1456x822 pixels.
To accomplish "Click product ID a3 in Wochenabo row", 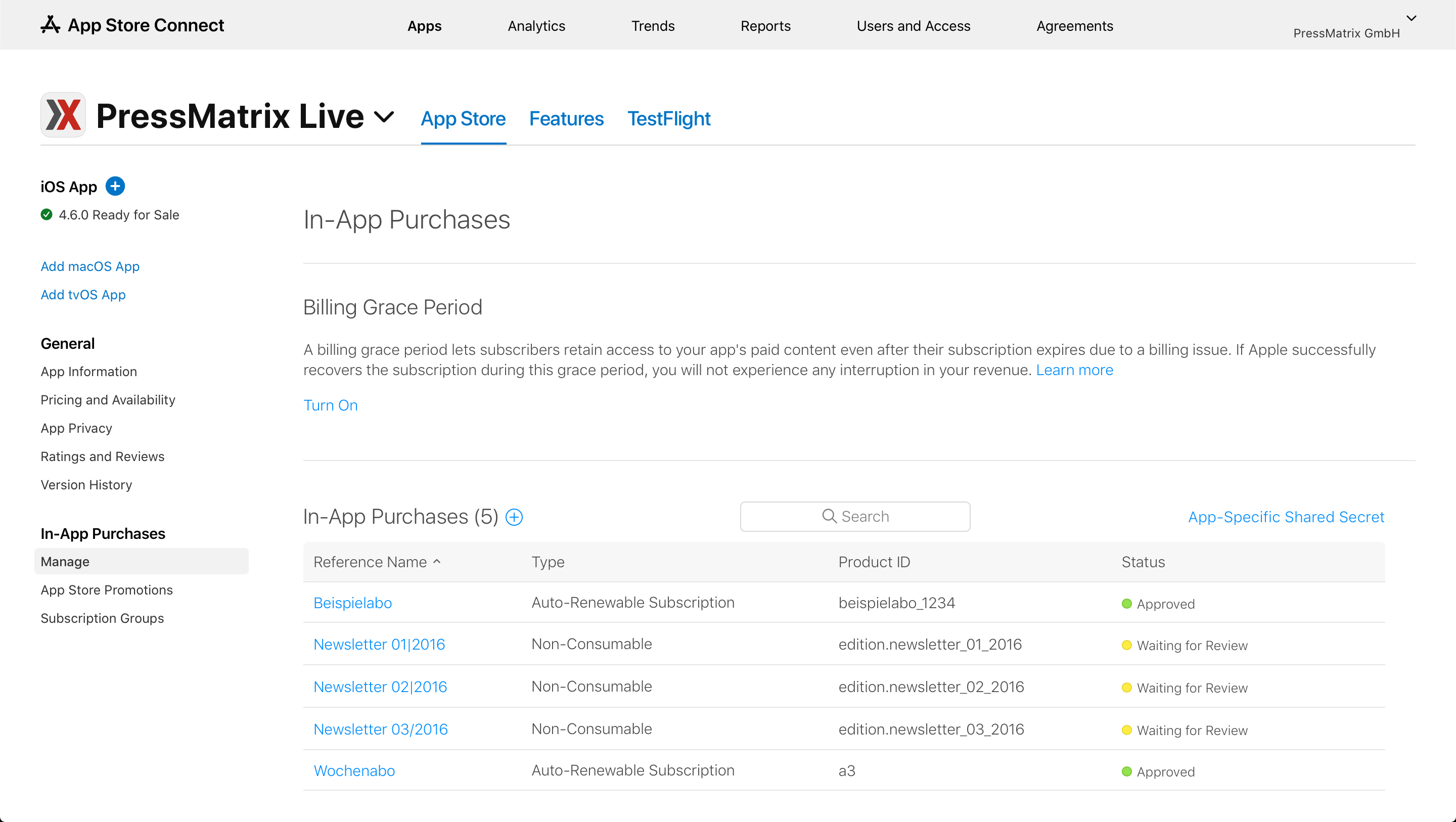I will pyautogui.click(x=847, y=770).
